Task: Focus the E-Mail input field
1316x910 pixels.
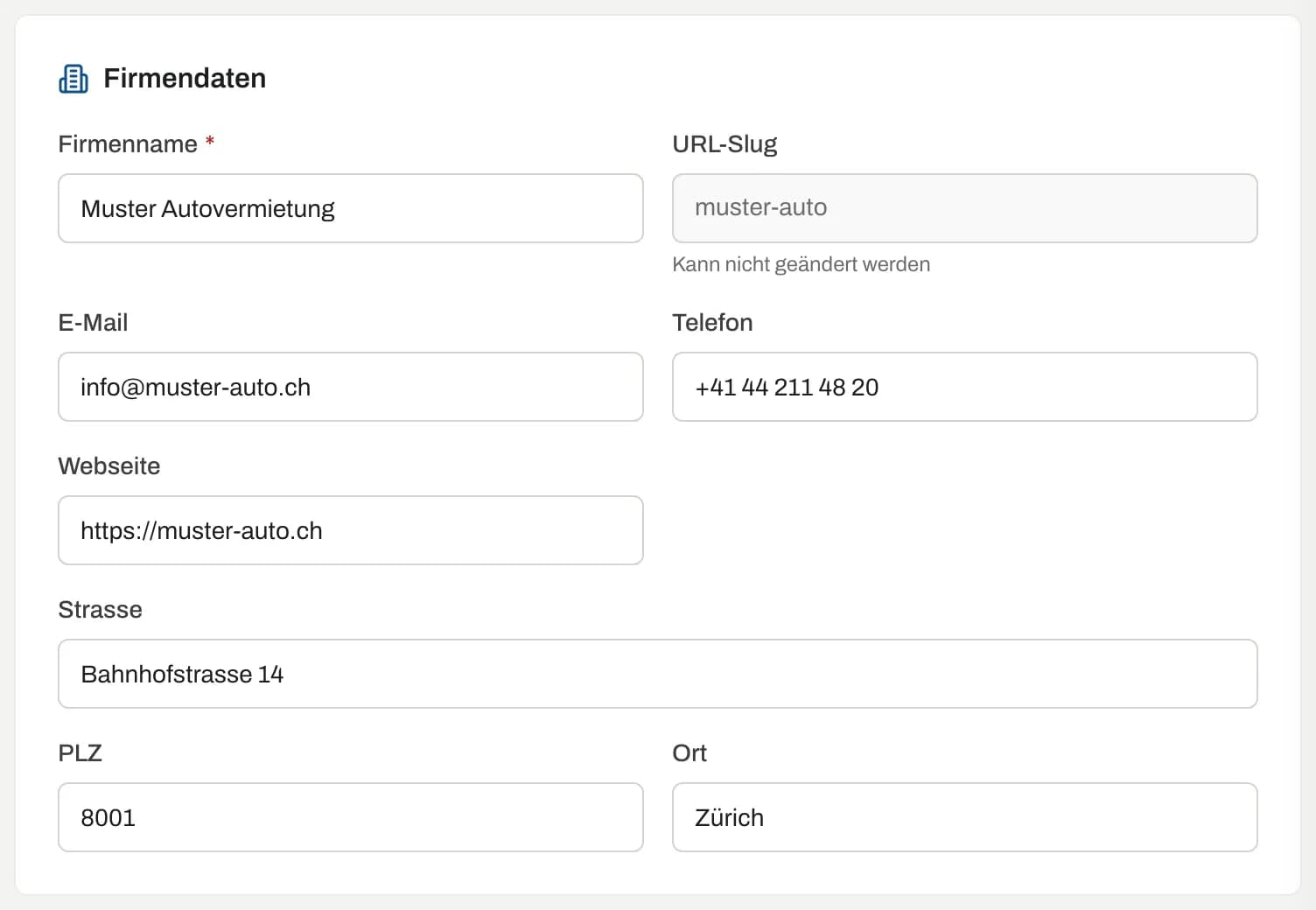Action: click(x=351, y=387)
